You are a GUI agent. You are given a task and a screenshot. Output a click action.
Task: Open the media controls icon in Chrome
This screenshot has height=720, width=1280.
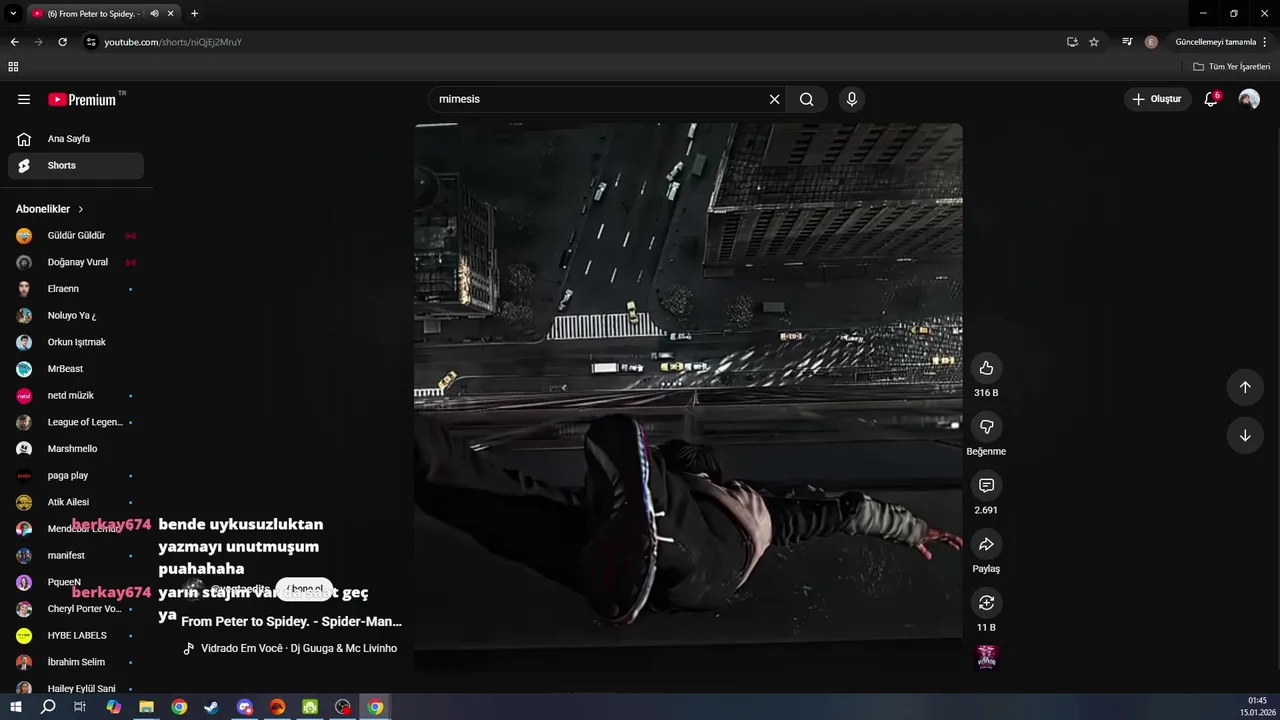pos(1127,42)
